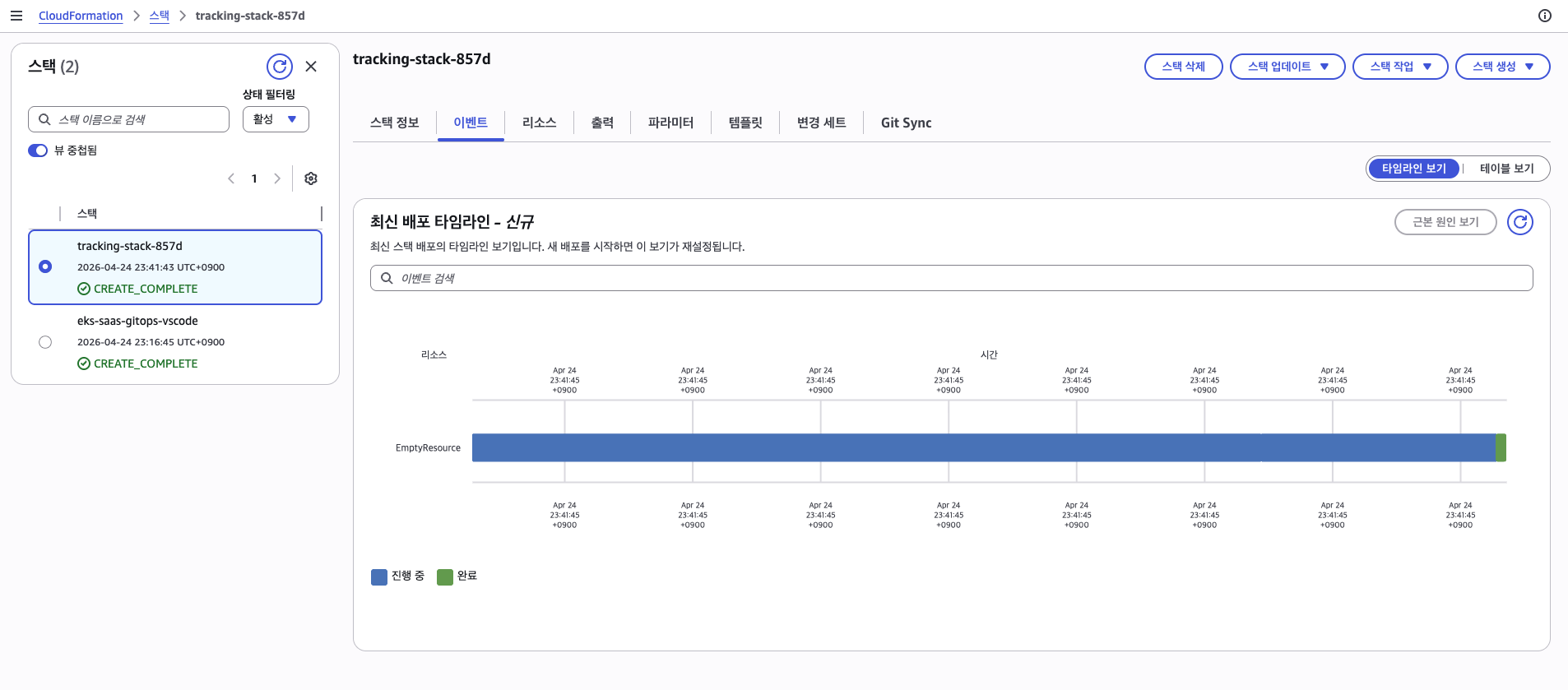Click the completed green legend swatch
The image size is (1568, 690).
coord(445,577)
